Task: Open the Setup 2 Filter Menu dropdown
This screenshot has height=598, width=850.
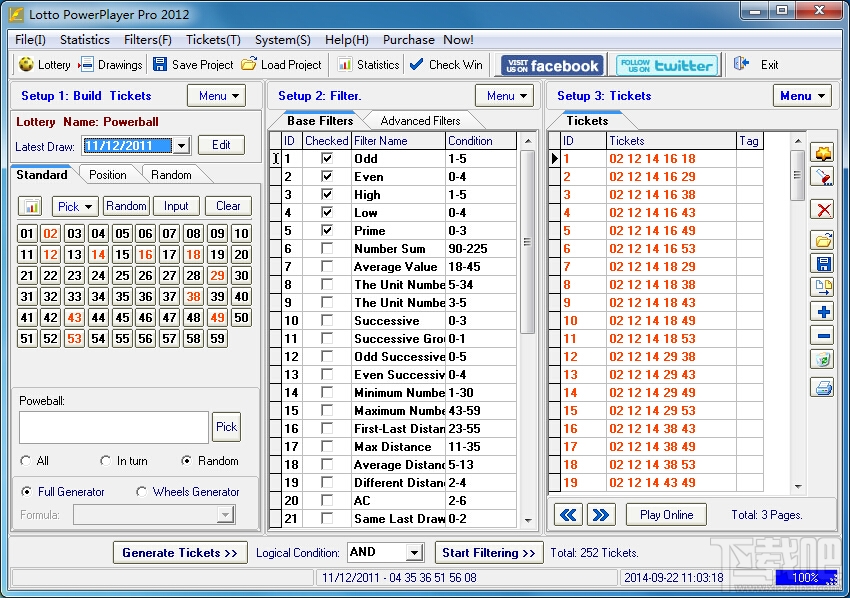Action: 504,96
